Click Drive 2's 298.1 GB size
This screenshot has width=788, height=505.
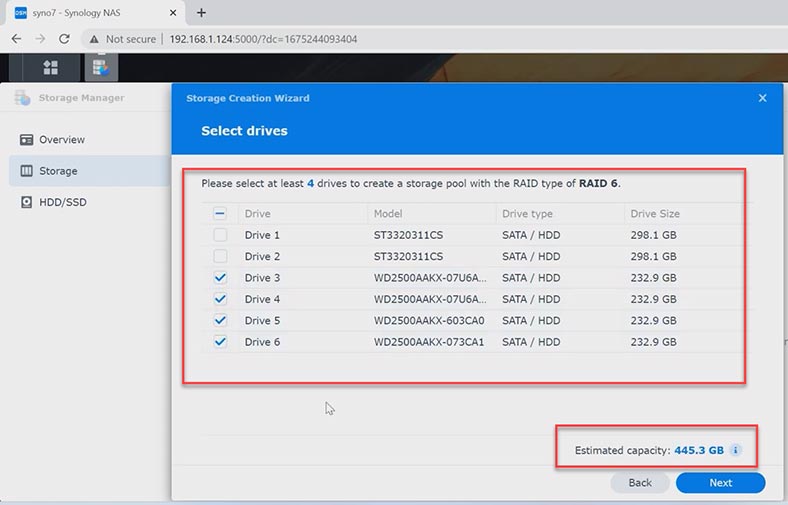click(653, 256)
